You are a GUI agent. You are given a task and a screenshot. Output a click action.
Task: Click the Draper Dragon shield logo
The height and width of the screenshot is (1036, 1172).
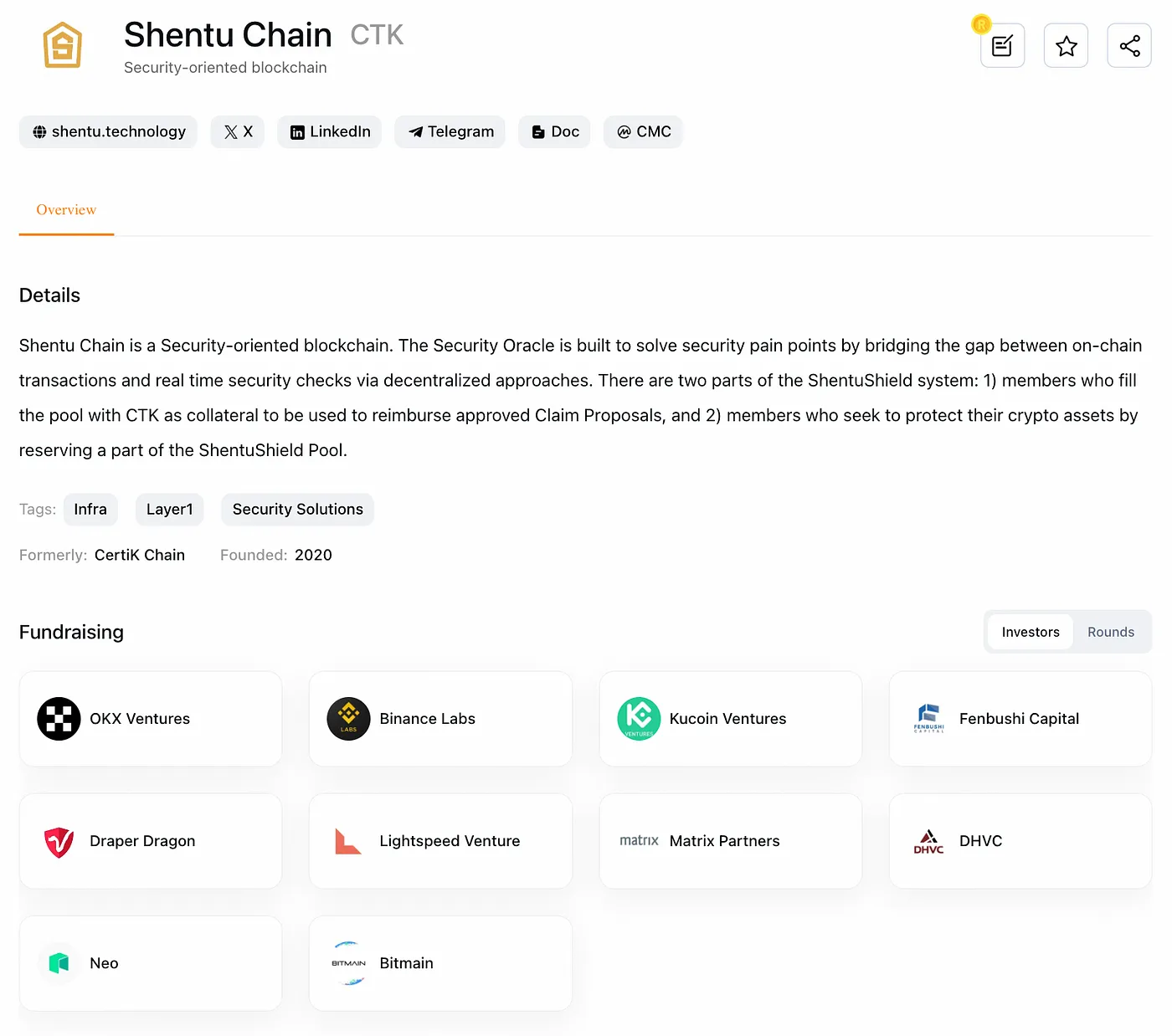tap(59, 841)
